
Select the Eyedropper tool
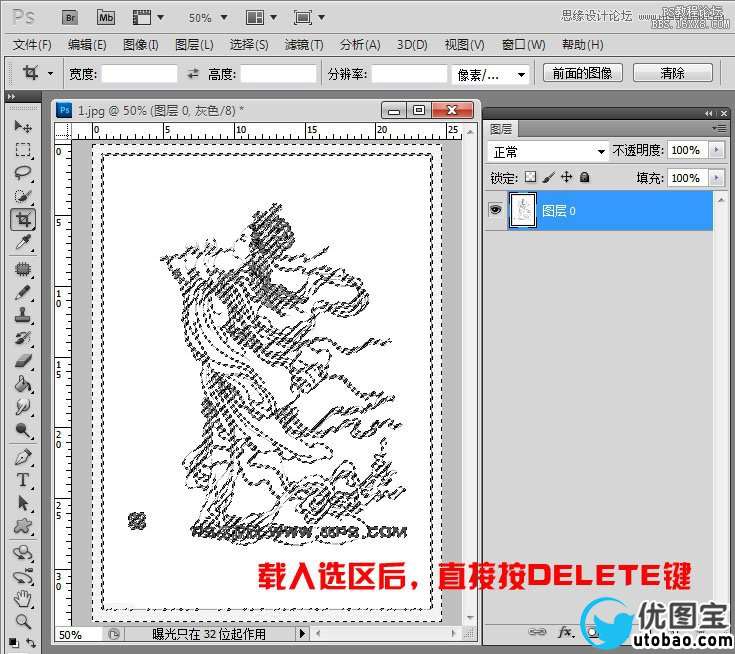[22, 242]
